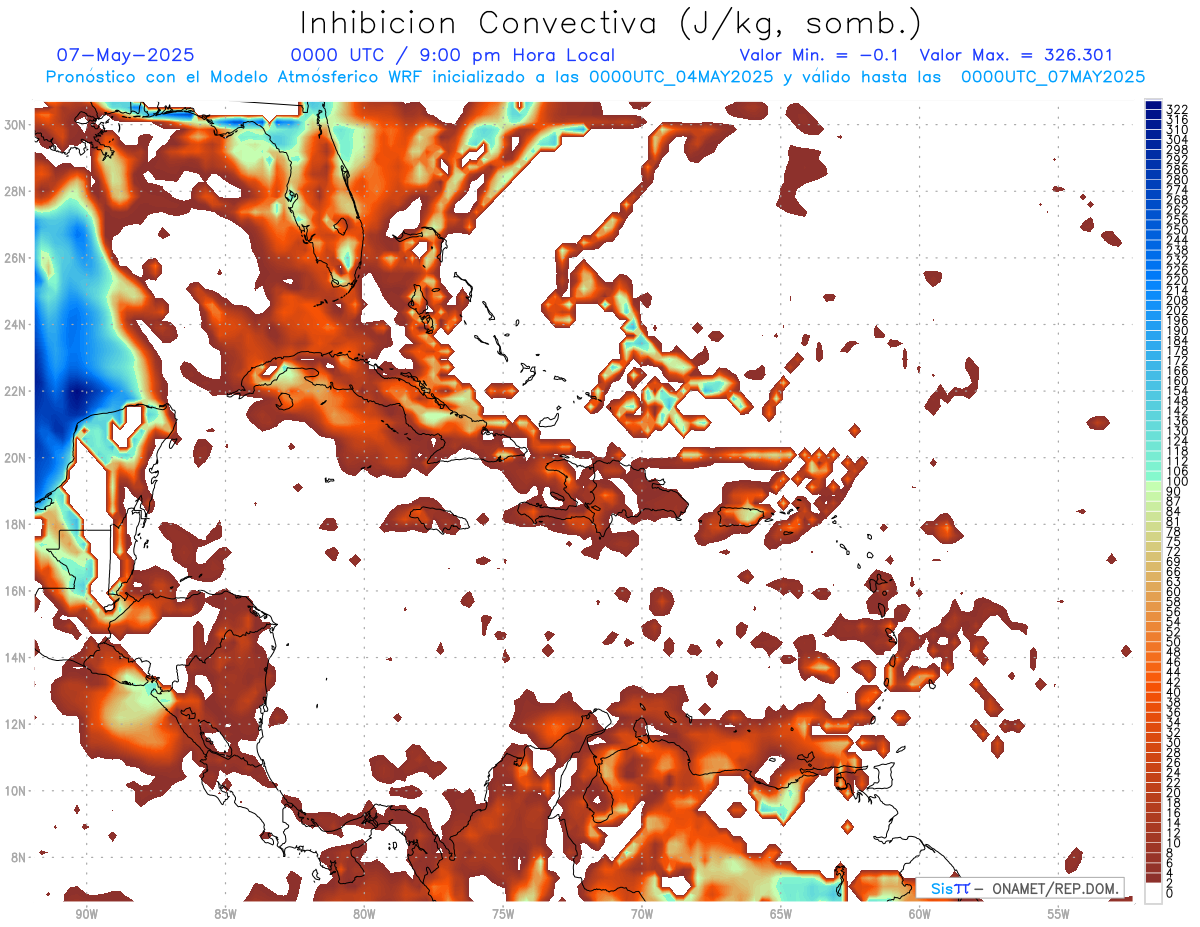Click the pale green swatch beside 100
The height and width of the screenshot is (927, 1200).
pos(1154,487)
